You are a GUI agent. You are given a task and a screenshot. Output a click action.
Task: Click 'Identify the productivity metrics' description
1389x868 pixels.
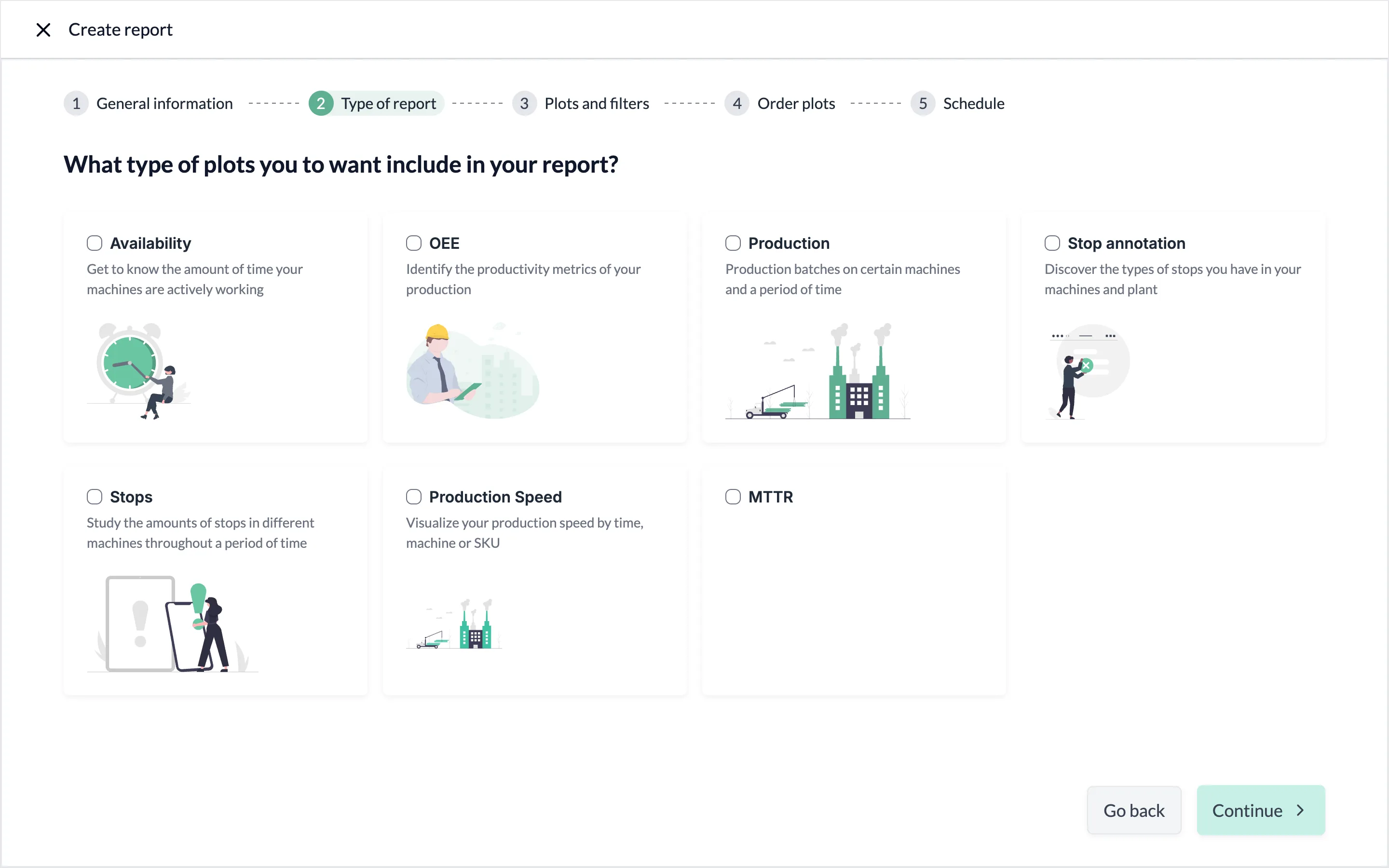[523, 279]
